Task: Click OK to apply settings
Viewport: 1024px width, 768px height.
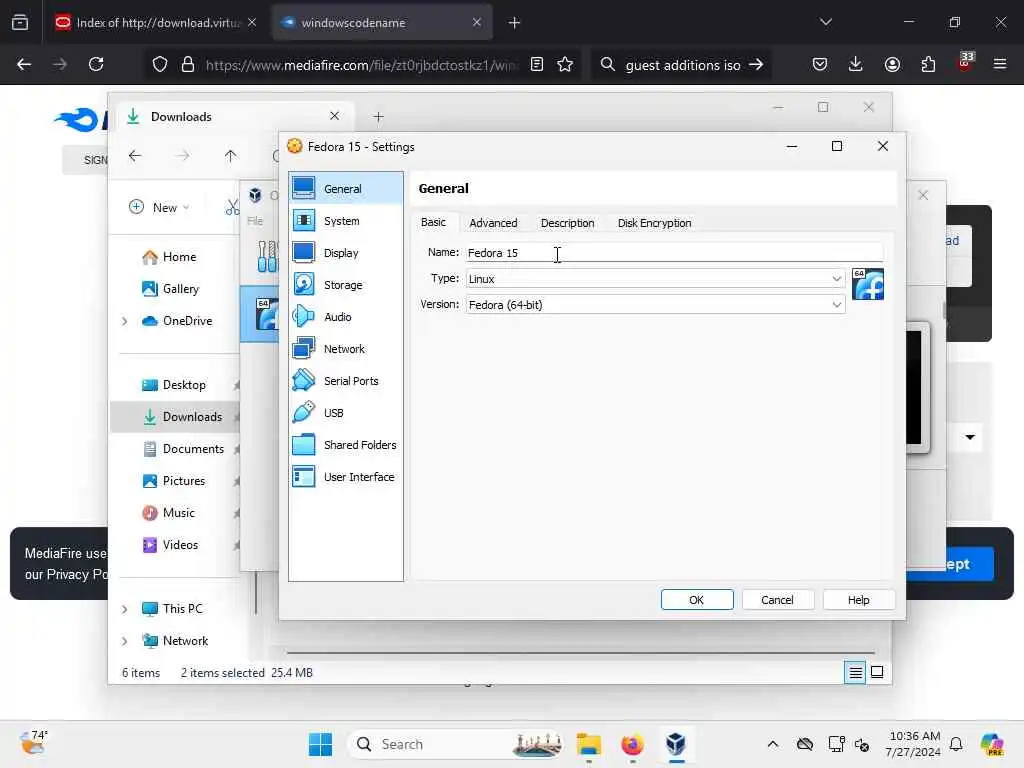Action: [697, 600]
